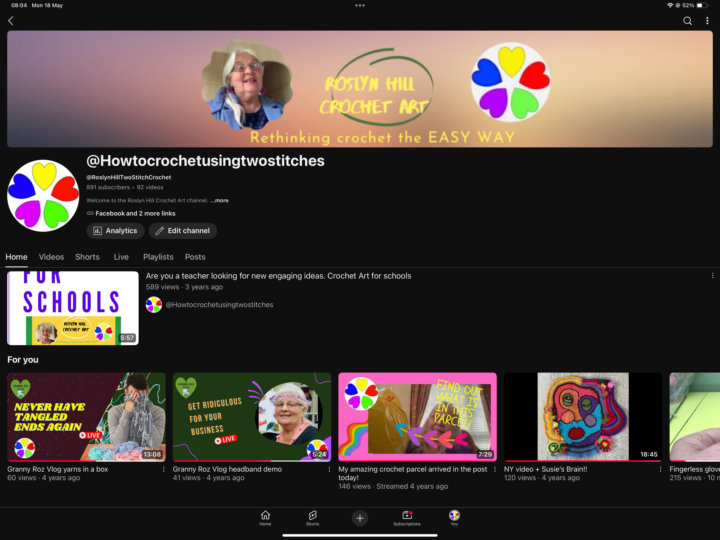Screen dimensions: 720x540
Task: Click the @RoslynHillTwoStitchCrochet handle
Action: click(129, 177)
